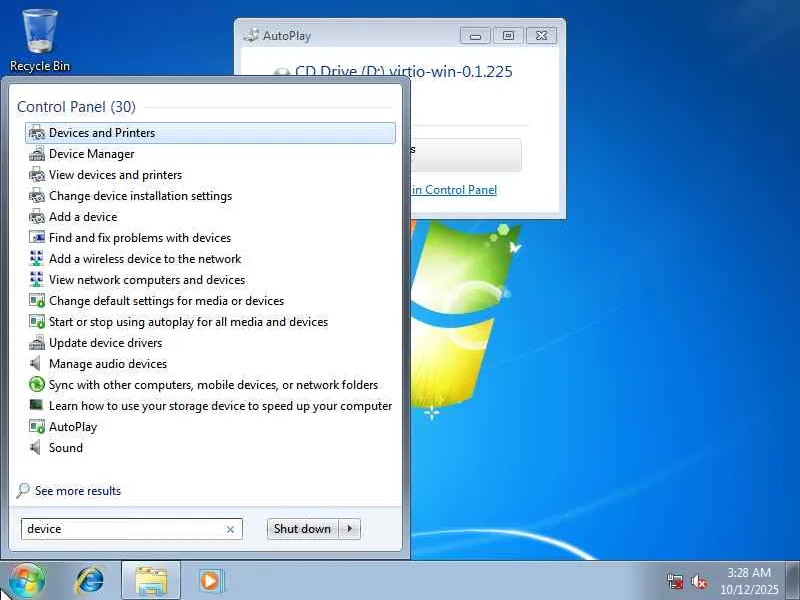The image size is (800, 600).
Task: Select AutoPlay result text
Action: click(x=73, y=427)
